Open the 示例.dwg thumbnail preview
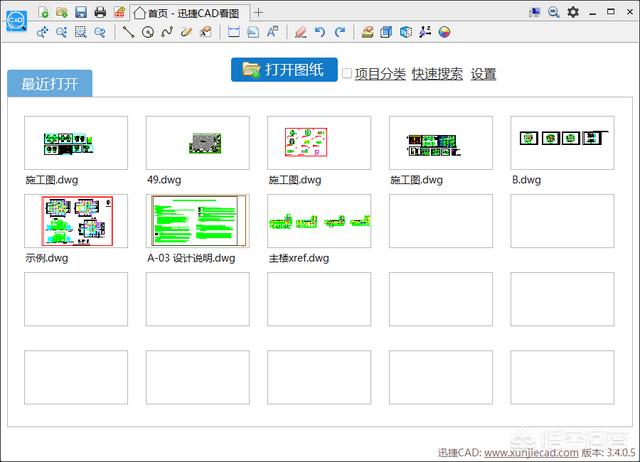Viewport: 640px width, 462px height. tap(76, 221)
